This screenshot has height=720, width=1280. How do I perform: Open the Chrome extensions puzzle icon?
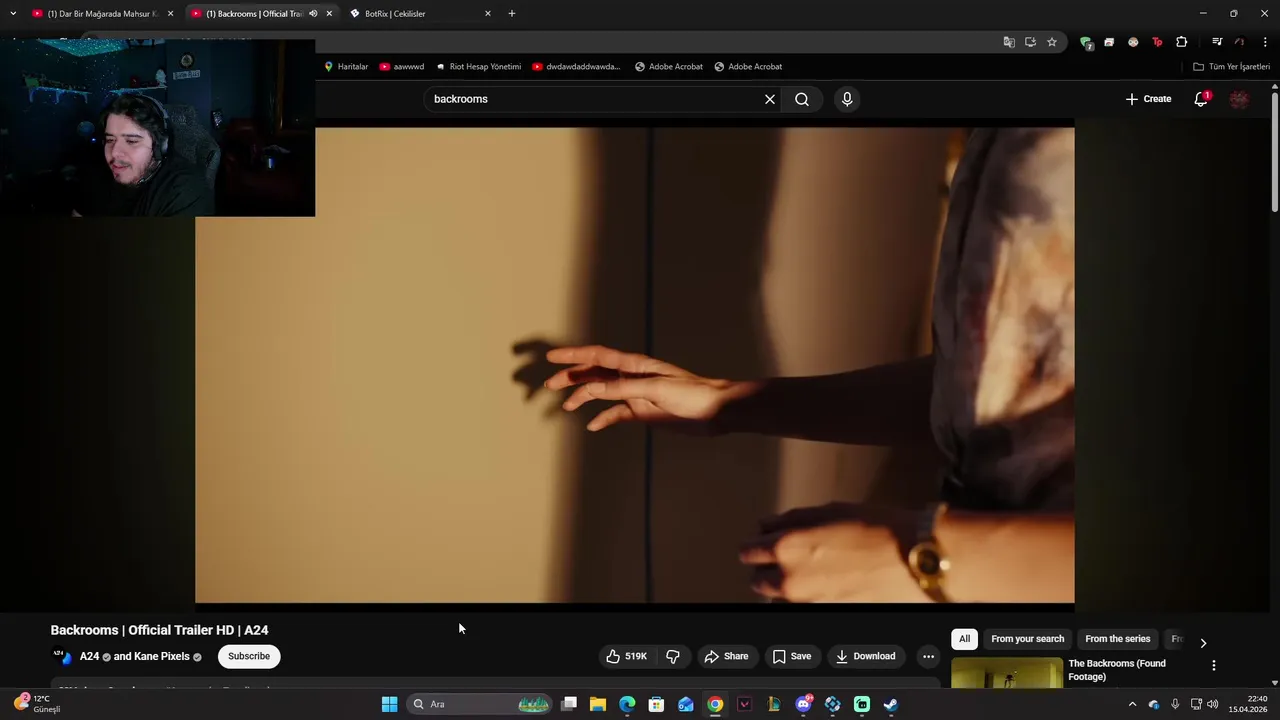(x=1181, y=42)
